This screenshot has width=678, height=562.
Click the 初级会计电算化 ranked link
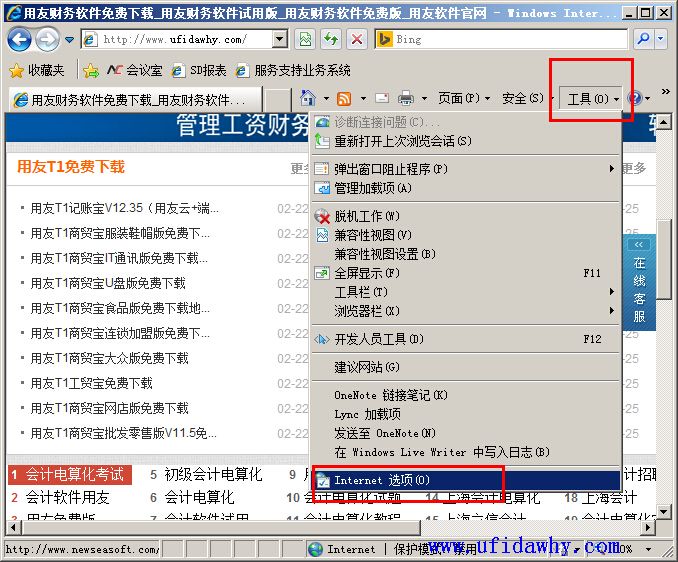point(213,475)
